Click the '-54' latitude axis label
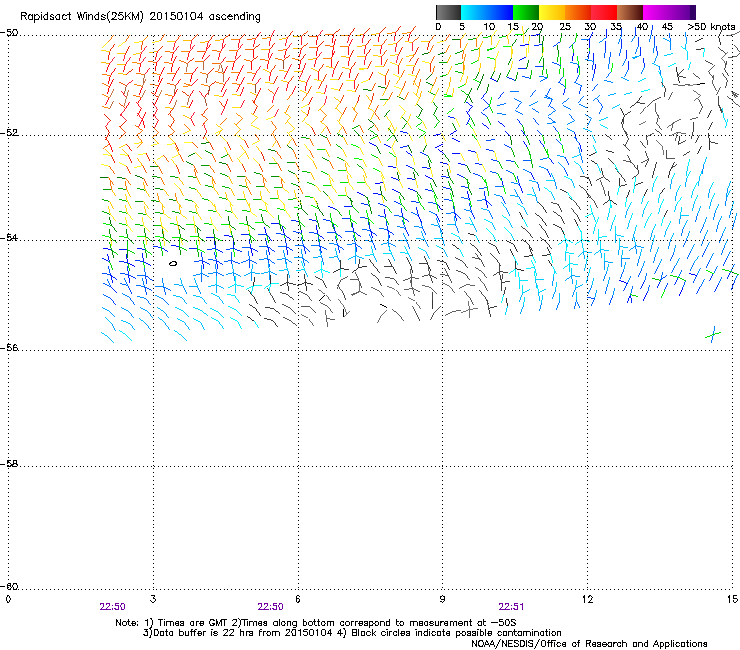The height and width of the screenshot is (650, 740). (x=9, y=237)
